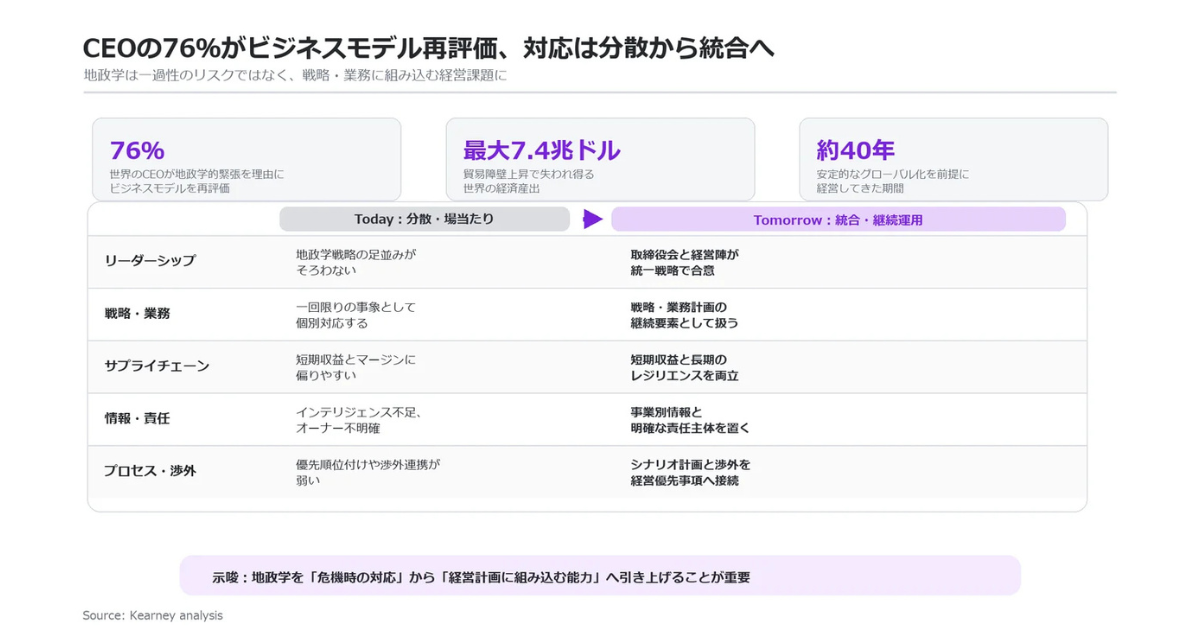1200x630 pixels.
Task: Click the cell '地政学戦略の足並みがそろわない'
Action: (355, 262)
